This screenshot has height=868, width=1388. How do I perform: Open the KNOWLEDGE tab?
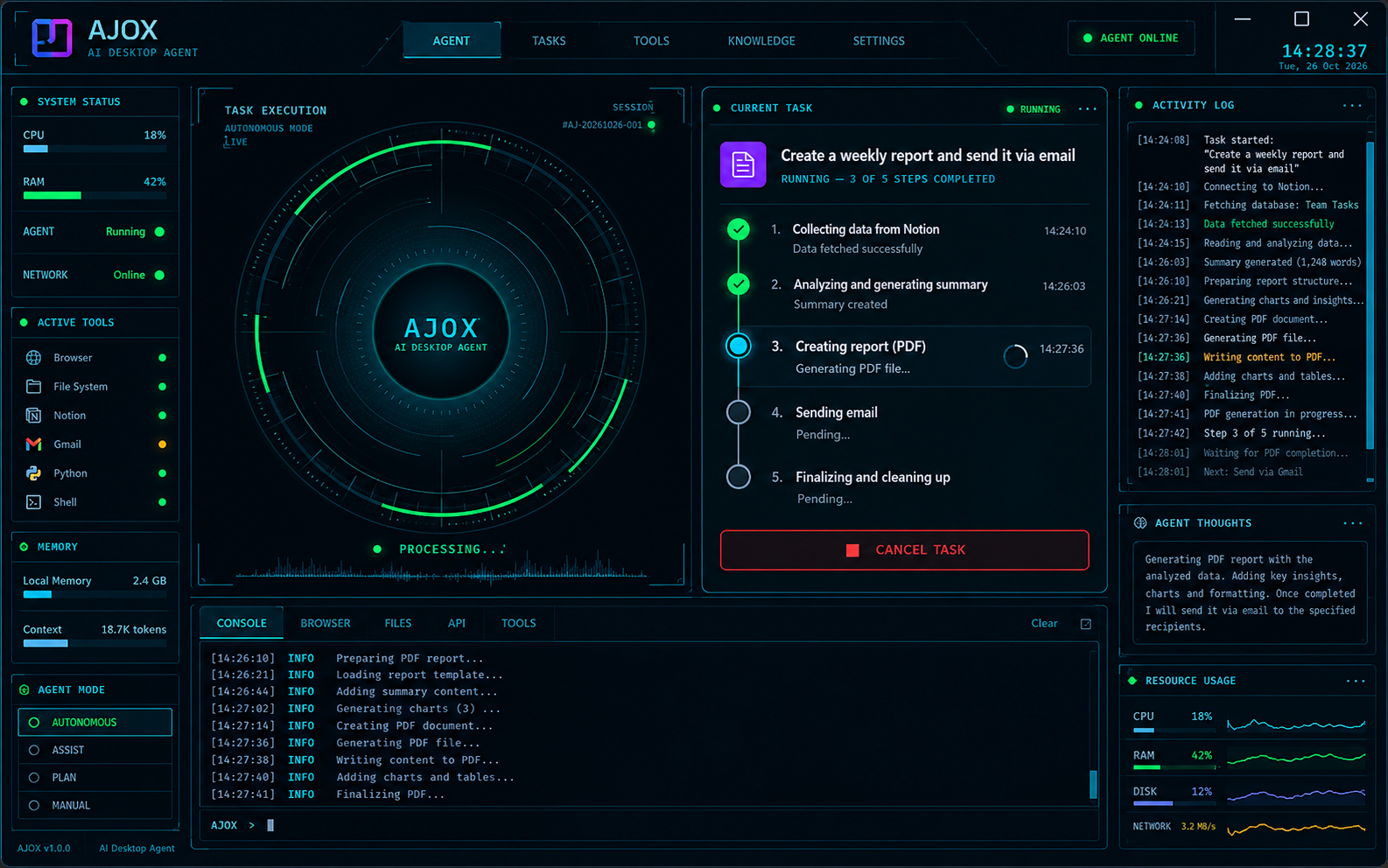coord(761,41)
